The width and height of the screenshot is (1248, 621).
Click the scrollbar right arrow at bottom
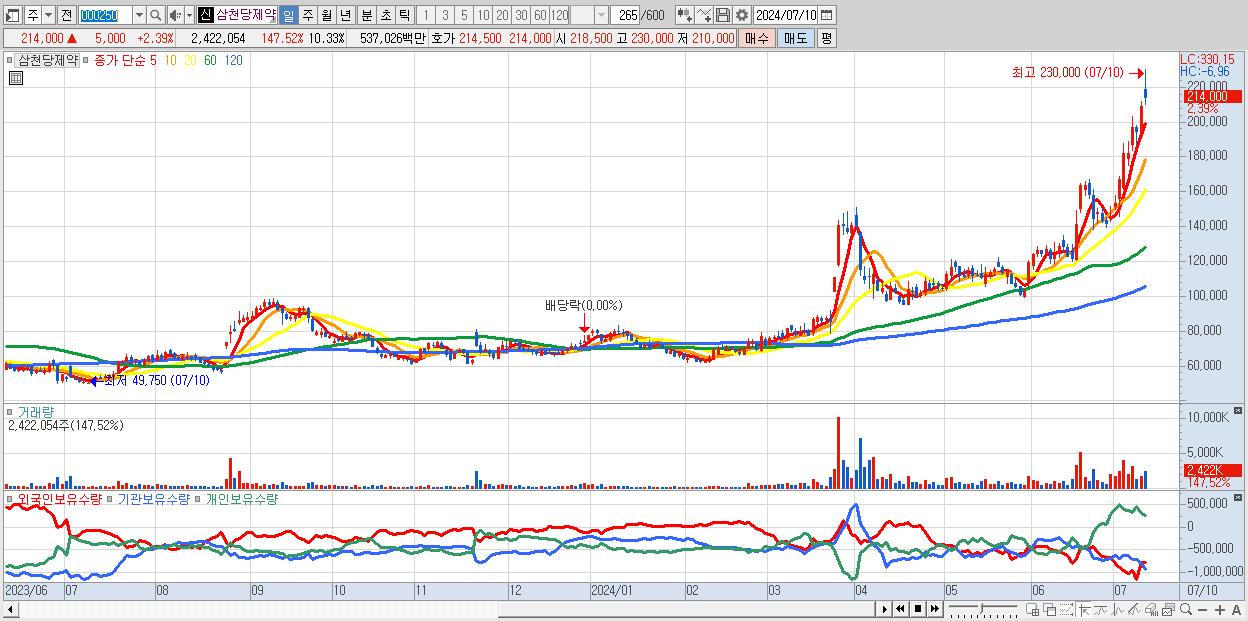pos(884,609)
